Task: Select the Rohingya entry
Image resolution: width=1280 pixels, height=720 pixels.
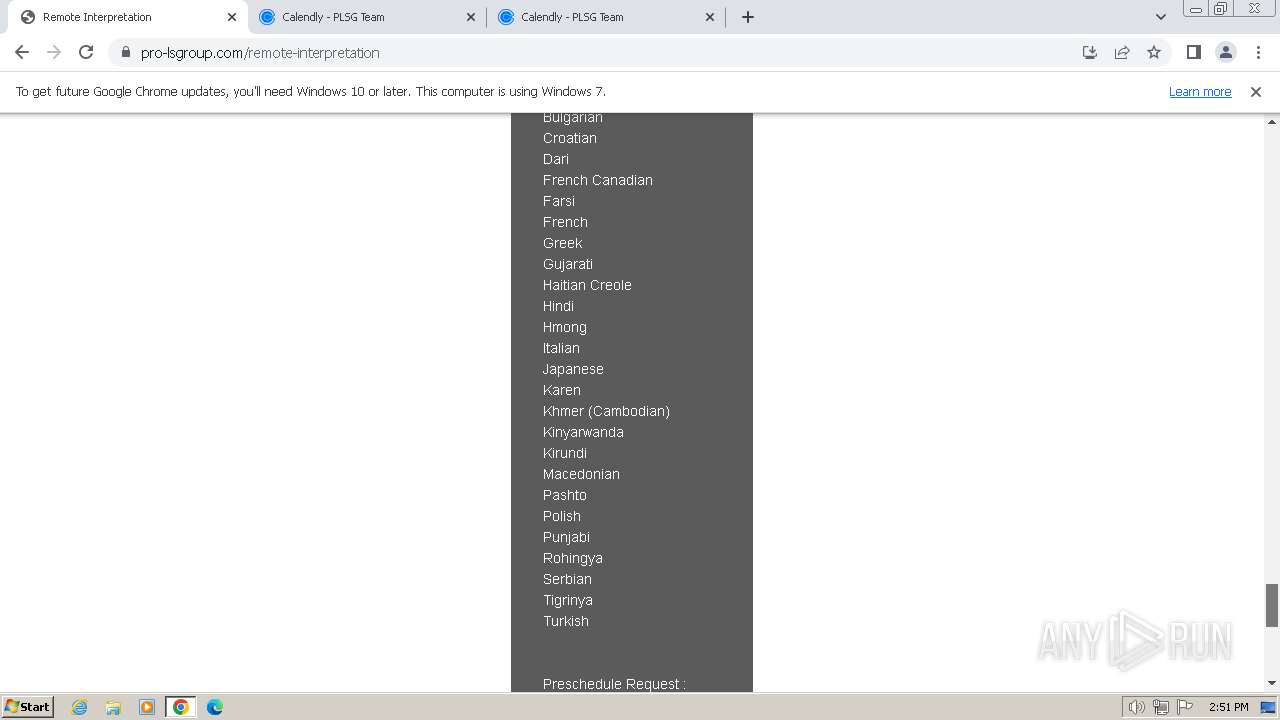Action: [573, 558]
